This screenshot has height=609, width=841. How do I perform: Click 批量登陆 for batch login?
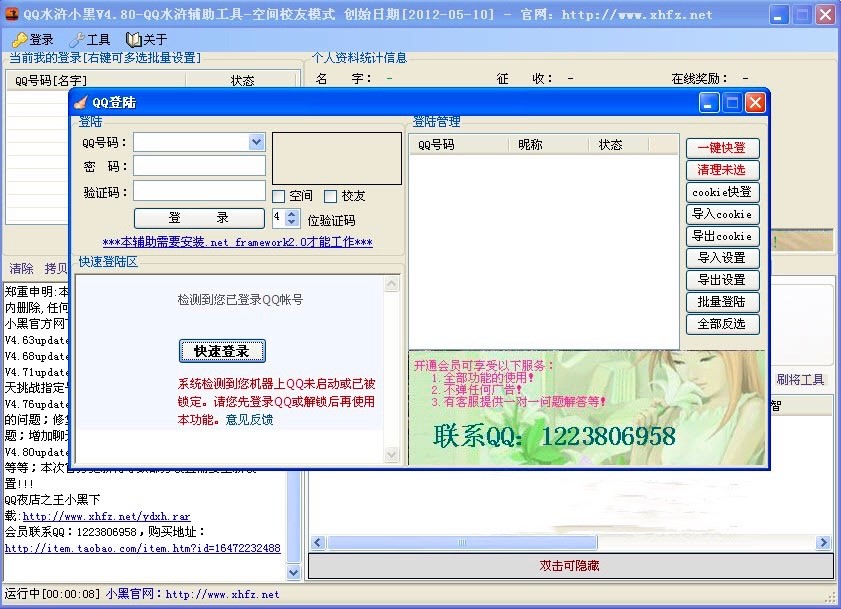pyautogui.click(x=722, y=302)
